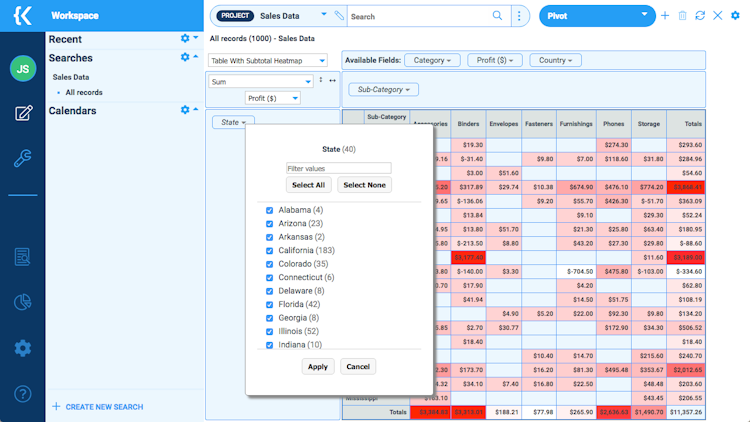Click the Select None button
The image size is (750, 422).
364,185
